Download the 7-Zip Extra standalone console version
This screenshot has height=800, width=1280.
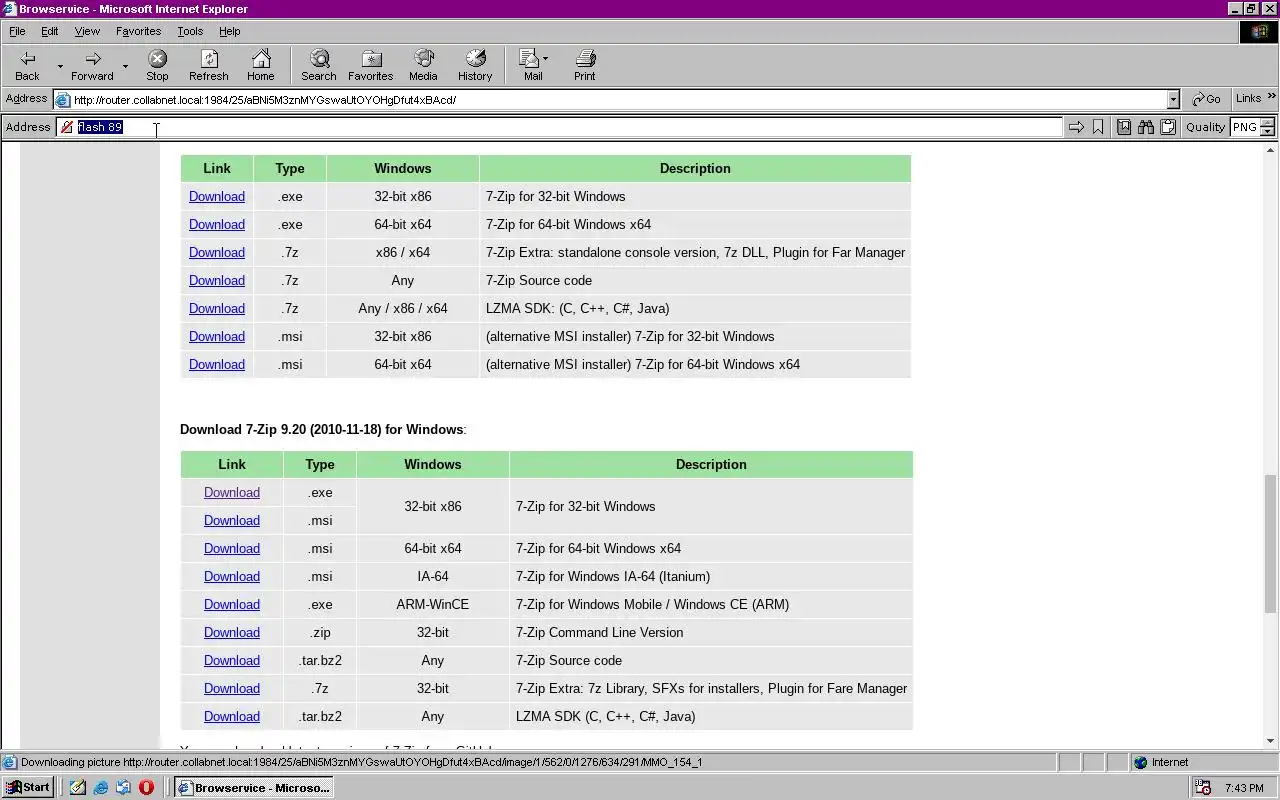click(x=217, y=252)
